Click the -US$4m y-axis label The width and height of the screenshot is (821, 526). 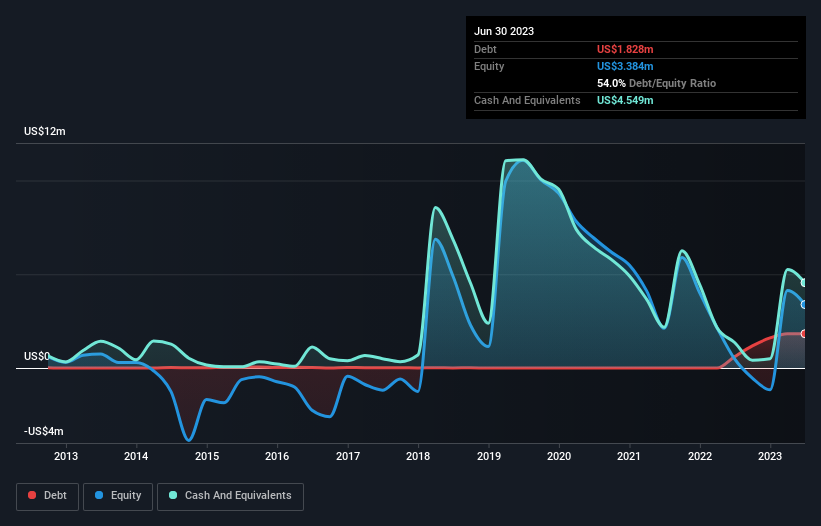pyautogui.click(x=43, y=431)
